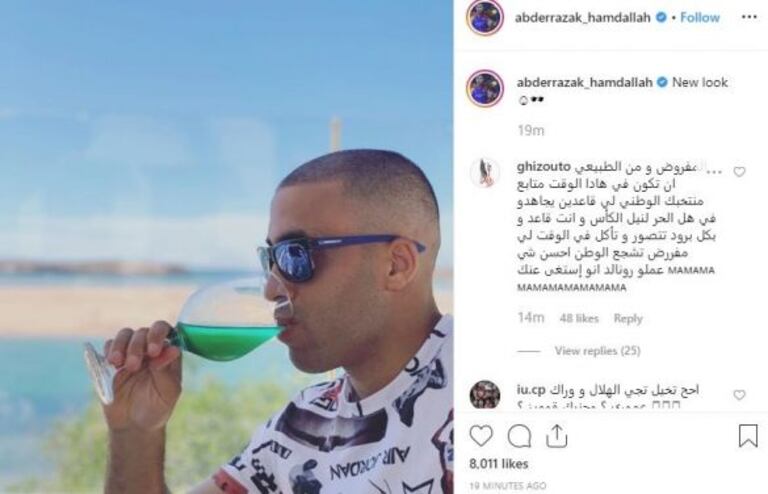This screenshot has height=494, width=768.
Task: Open the three-dot more options menu
Action: point(749,17)
